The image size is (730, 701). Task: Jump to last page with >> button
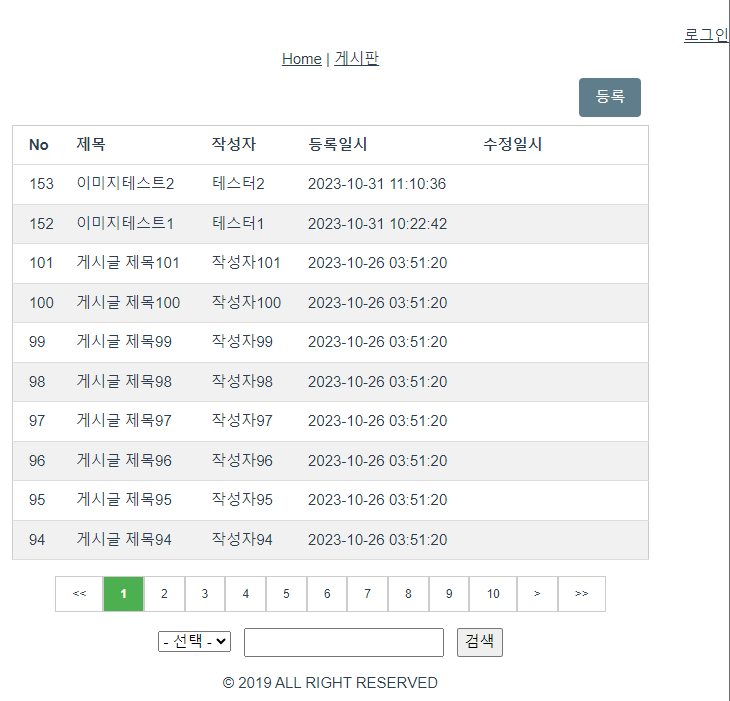pos(581,594)
